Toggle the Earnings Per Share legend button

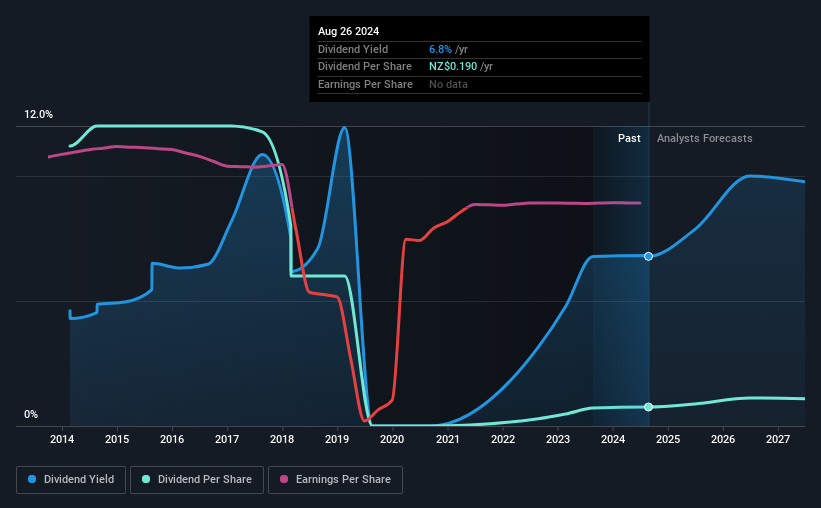click(336, 480)
